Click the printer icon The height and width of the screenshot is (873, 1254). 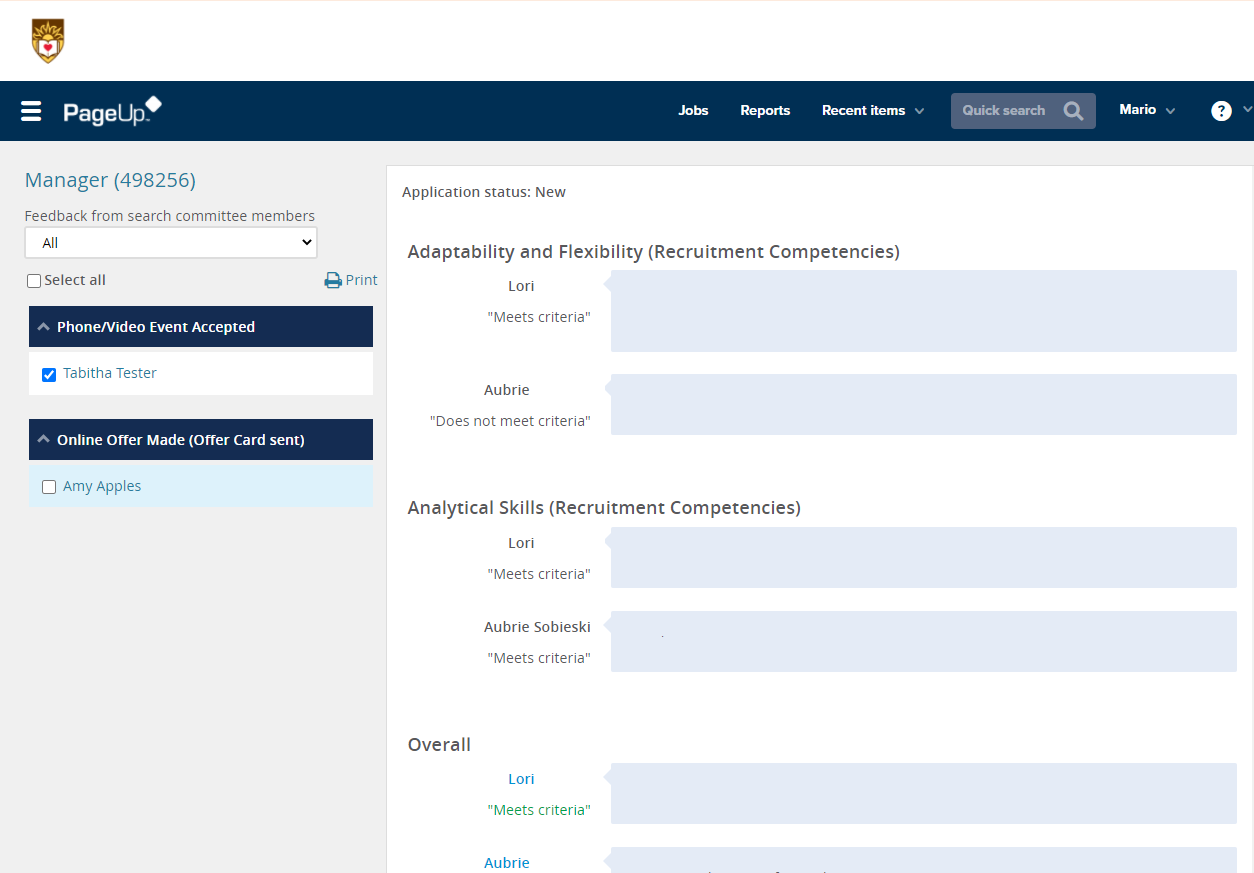tap(333, 281)
